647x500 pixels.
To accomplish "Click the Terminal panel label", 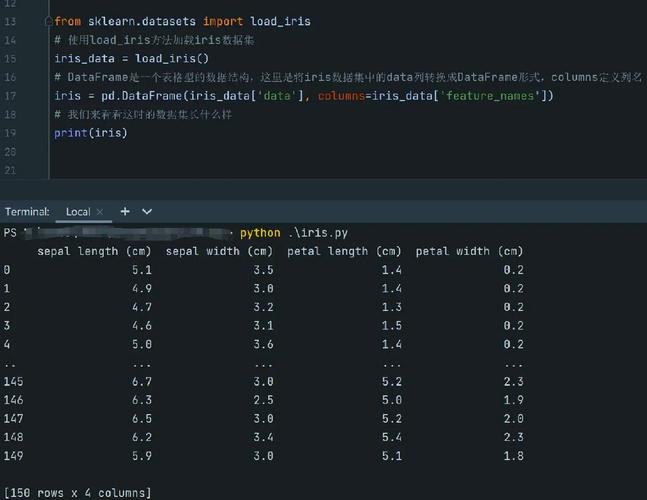I will [27, 212].
